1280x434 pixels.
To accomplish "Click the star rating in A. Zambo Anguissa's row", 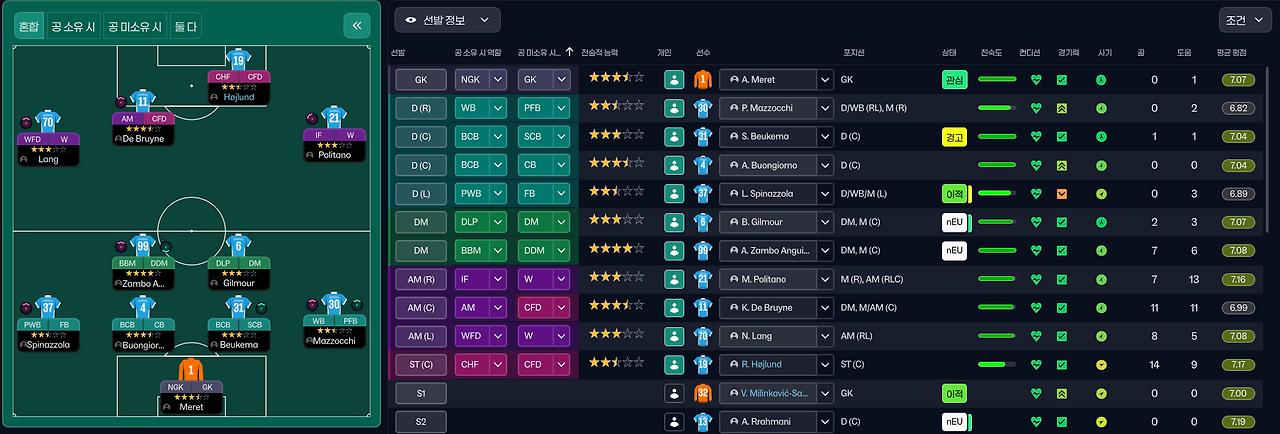I will coord(616,248).
